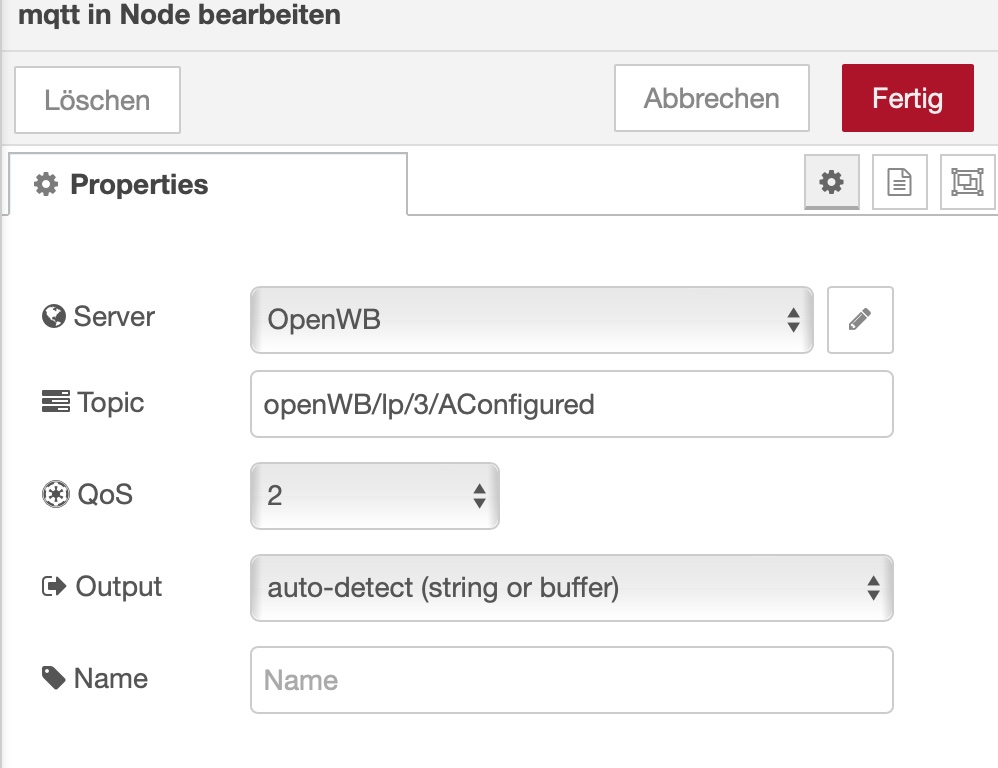
Task: Focus the empty Name input field
Action: click(x=571, y=680)
